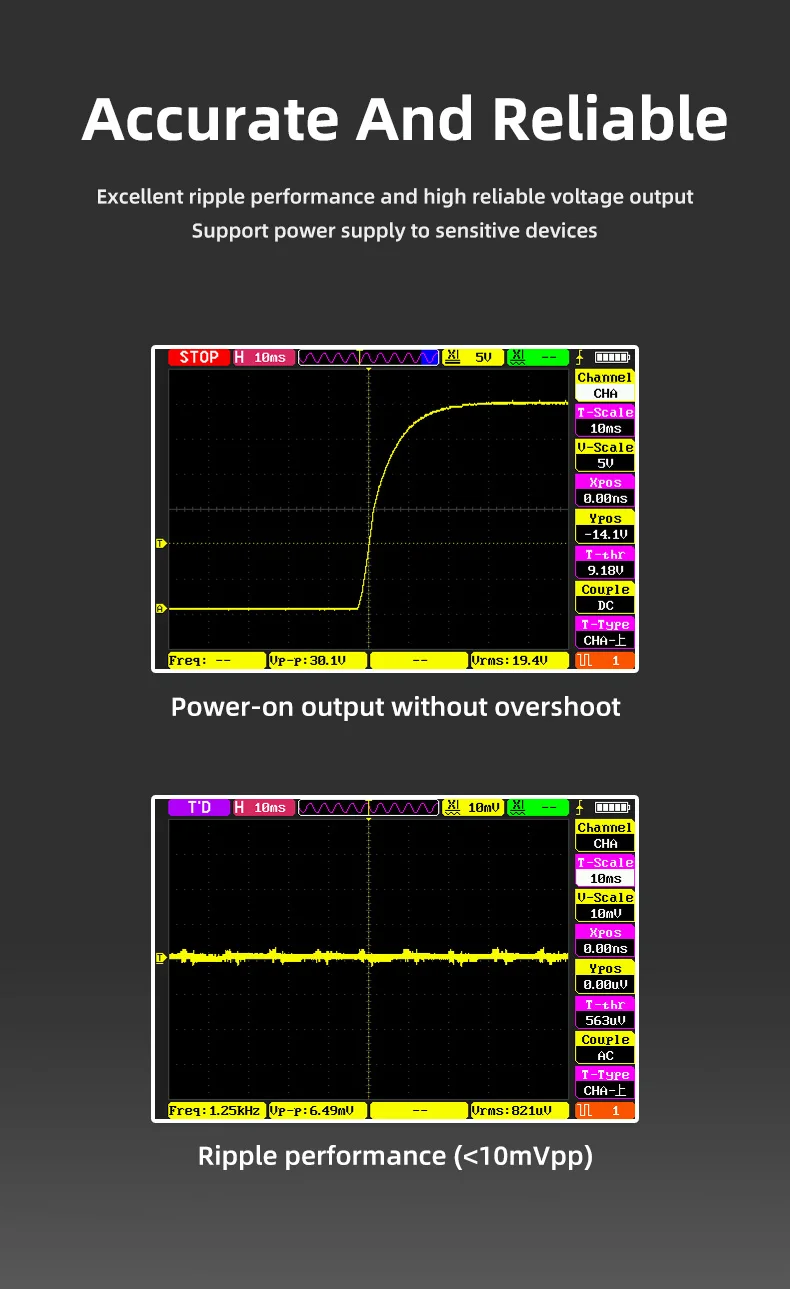Select the Ypos -14.1V menu item

click(x=605, y=527)
